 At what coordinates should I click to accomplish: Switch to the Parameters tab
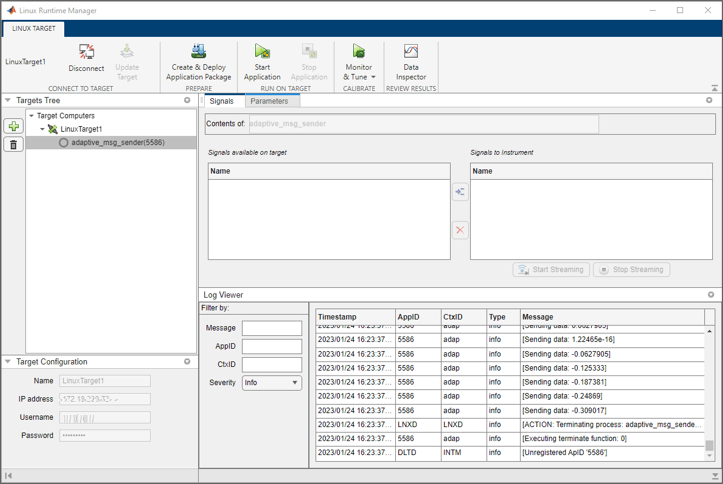[269, 101]
